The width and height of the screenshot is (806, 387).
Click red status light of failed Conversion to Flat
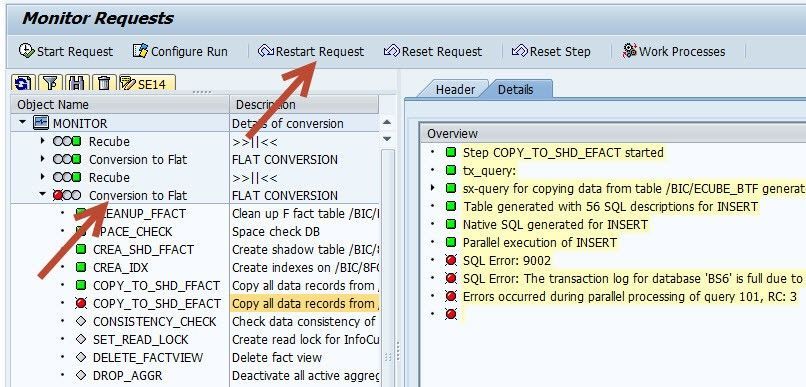[x=58, y=195]
